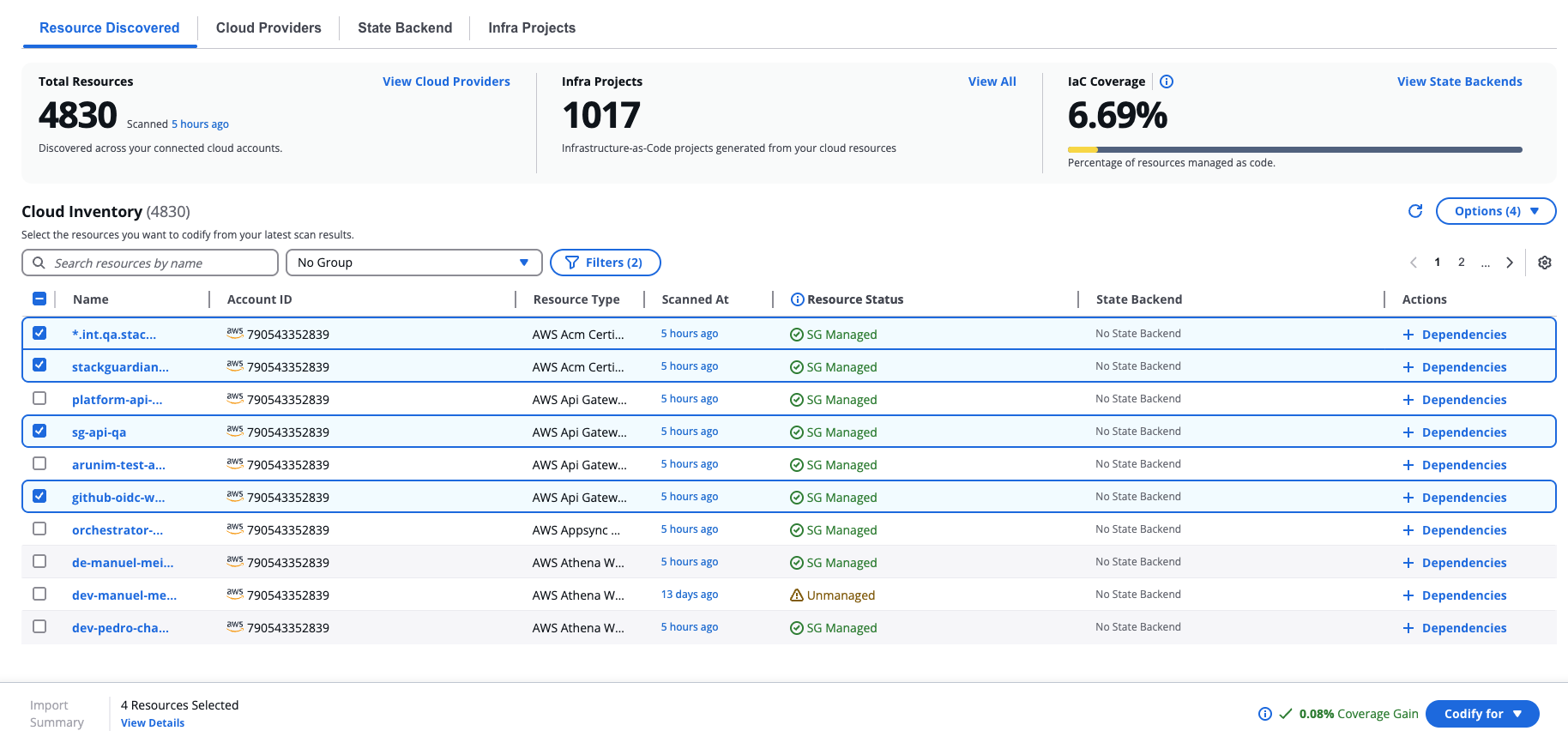Viewport: 1568px width, 737px height.
Task: Check the platform-api row checkbox
Action: [39, 398]
